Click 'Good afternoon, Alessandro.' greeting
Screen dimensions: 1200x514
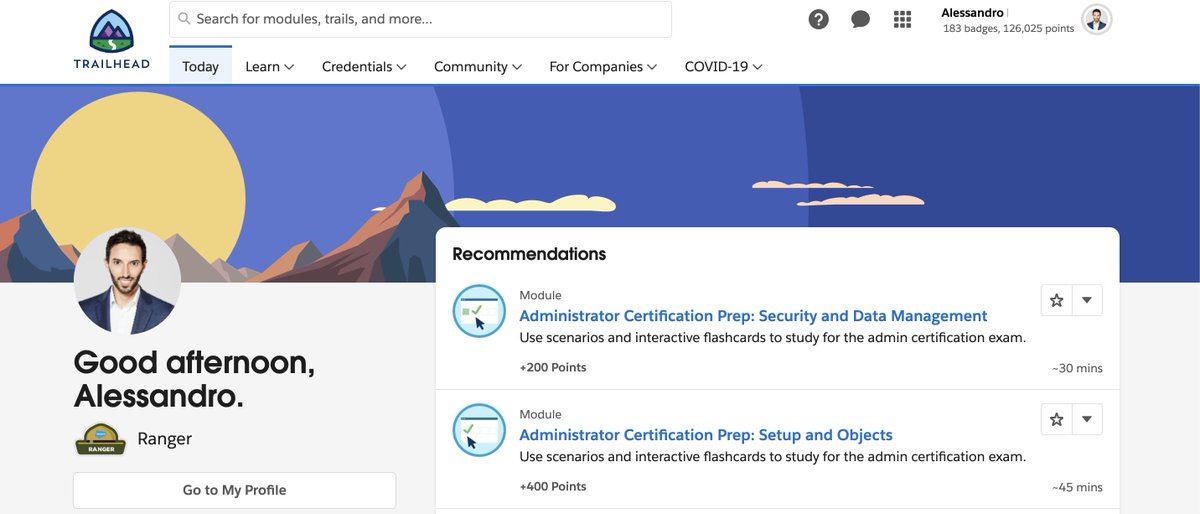194,378
